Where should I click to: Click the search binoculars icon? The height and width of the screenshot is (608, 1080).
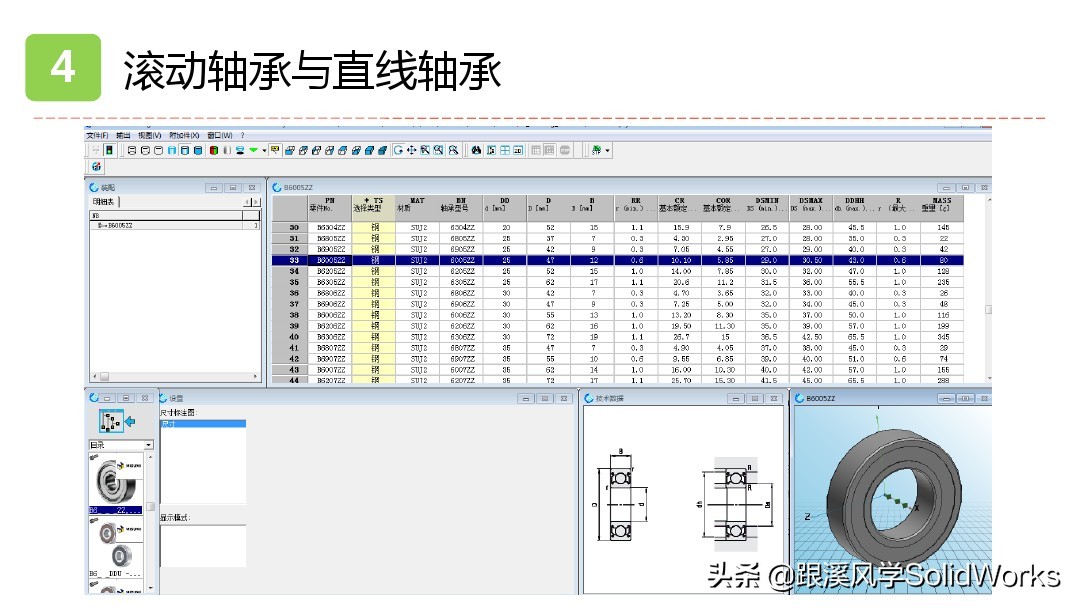[476, 150]
